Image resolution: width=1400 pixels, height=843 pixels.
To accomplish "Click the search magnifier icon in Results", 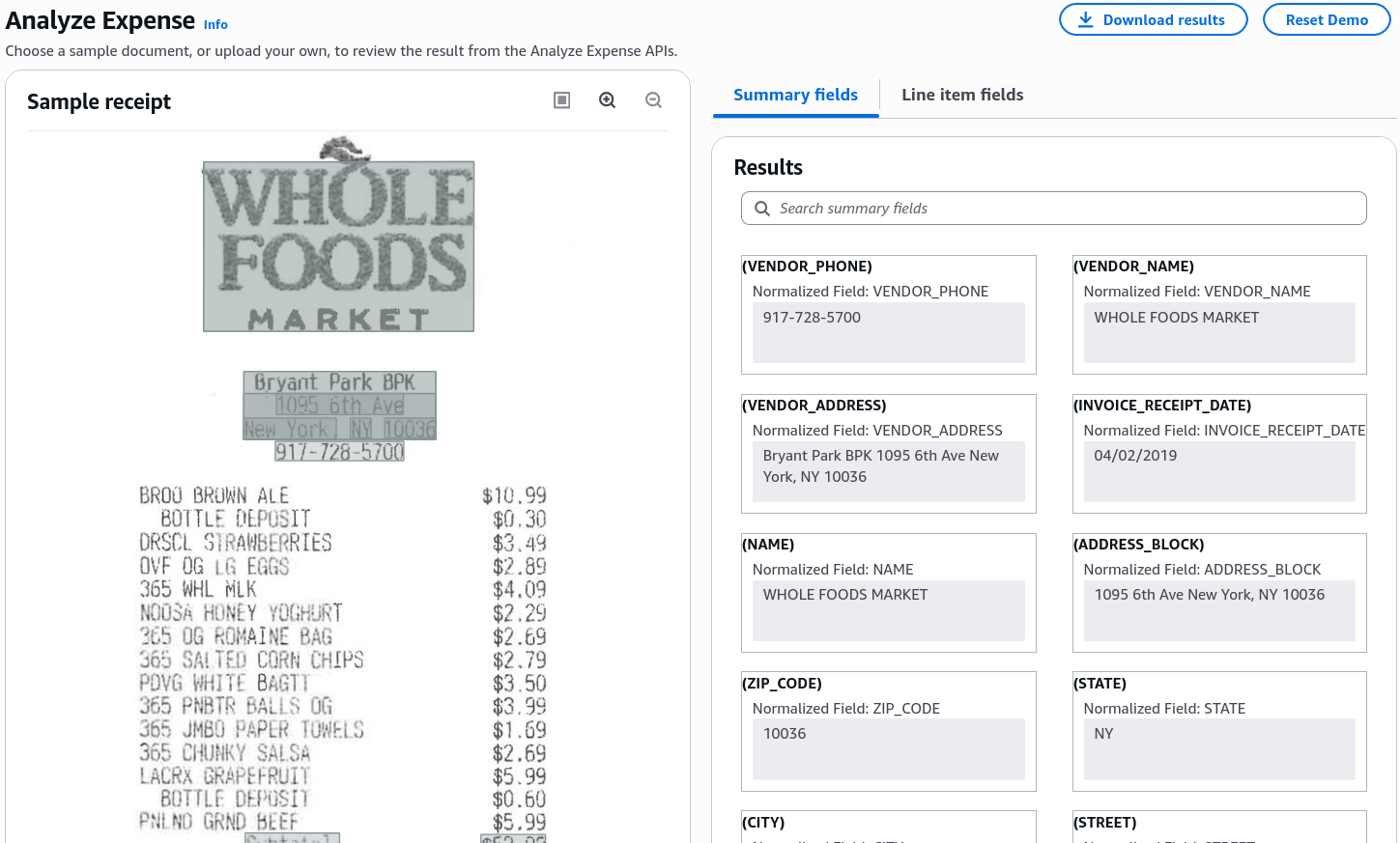I will point(762,209).
